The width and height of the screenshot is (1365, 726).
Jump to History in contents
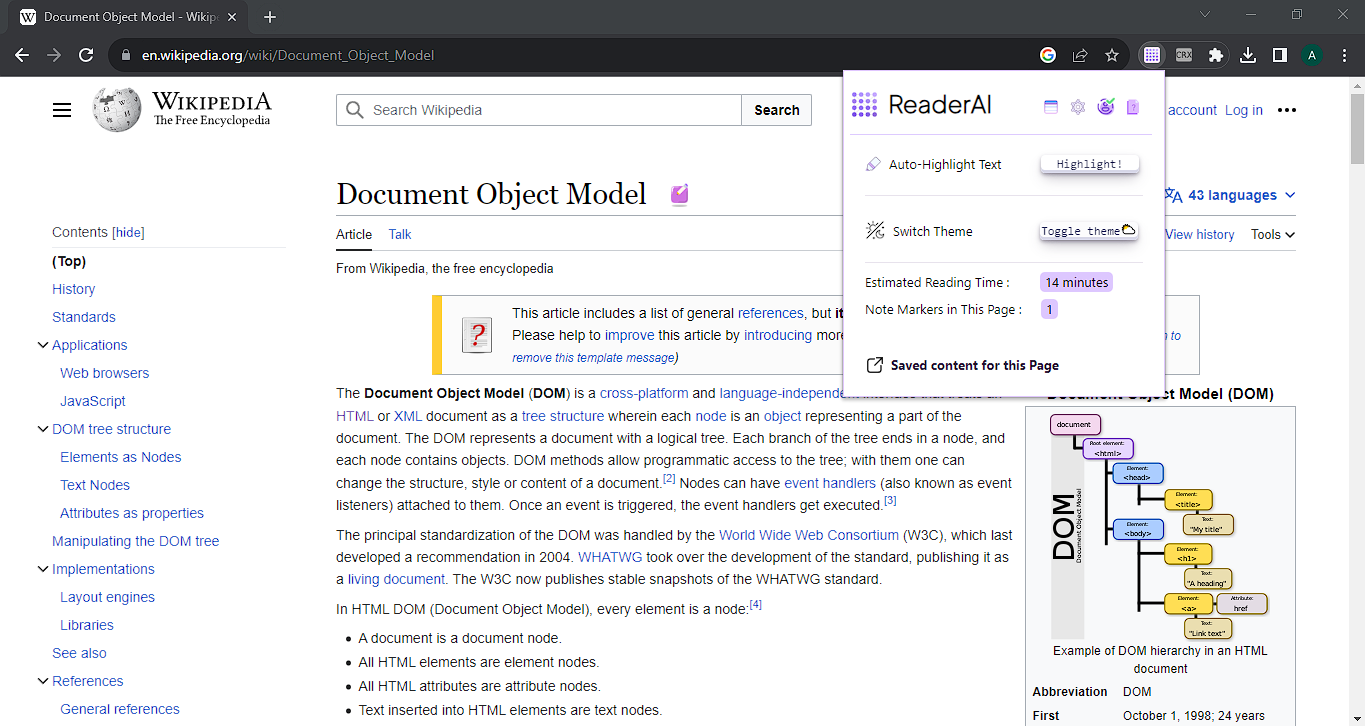pyautogui.click(x=74, y=289)
